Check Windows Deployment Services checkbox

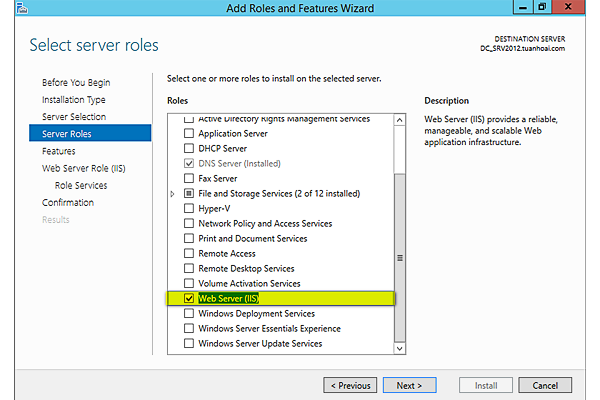point(189,313)
